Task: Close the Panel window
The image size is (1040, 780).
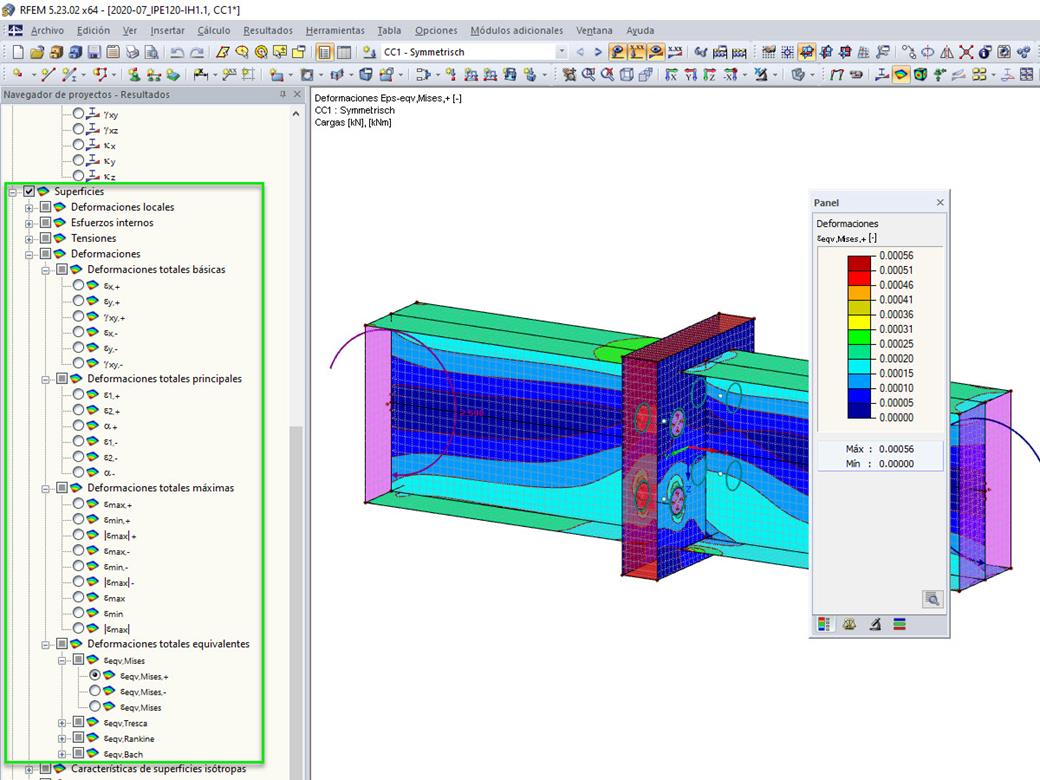Action: point(940,202)
